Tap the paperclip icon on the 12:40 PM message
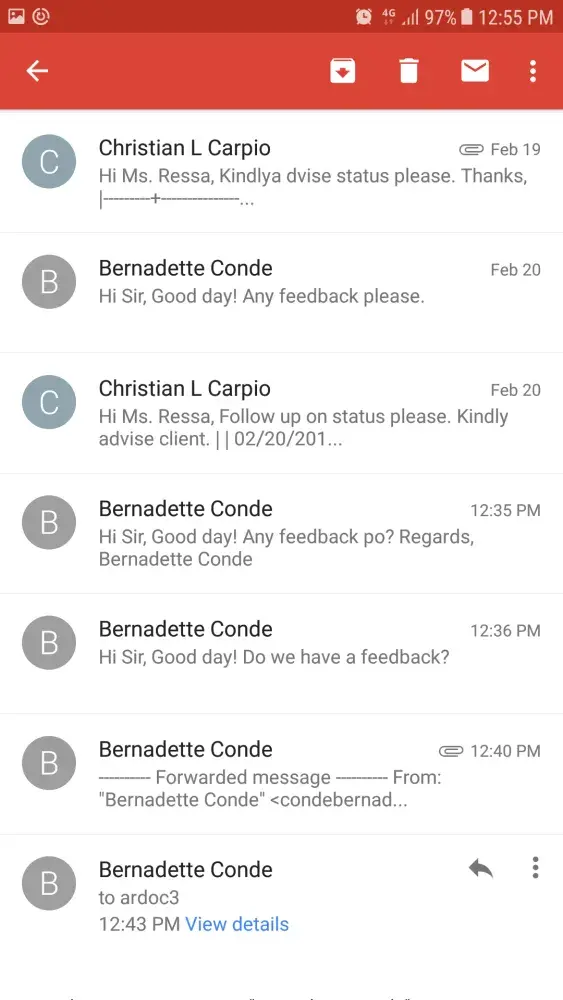The image size is (563, 1000). pyautogui.click(x=451, y=751)
